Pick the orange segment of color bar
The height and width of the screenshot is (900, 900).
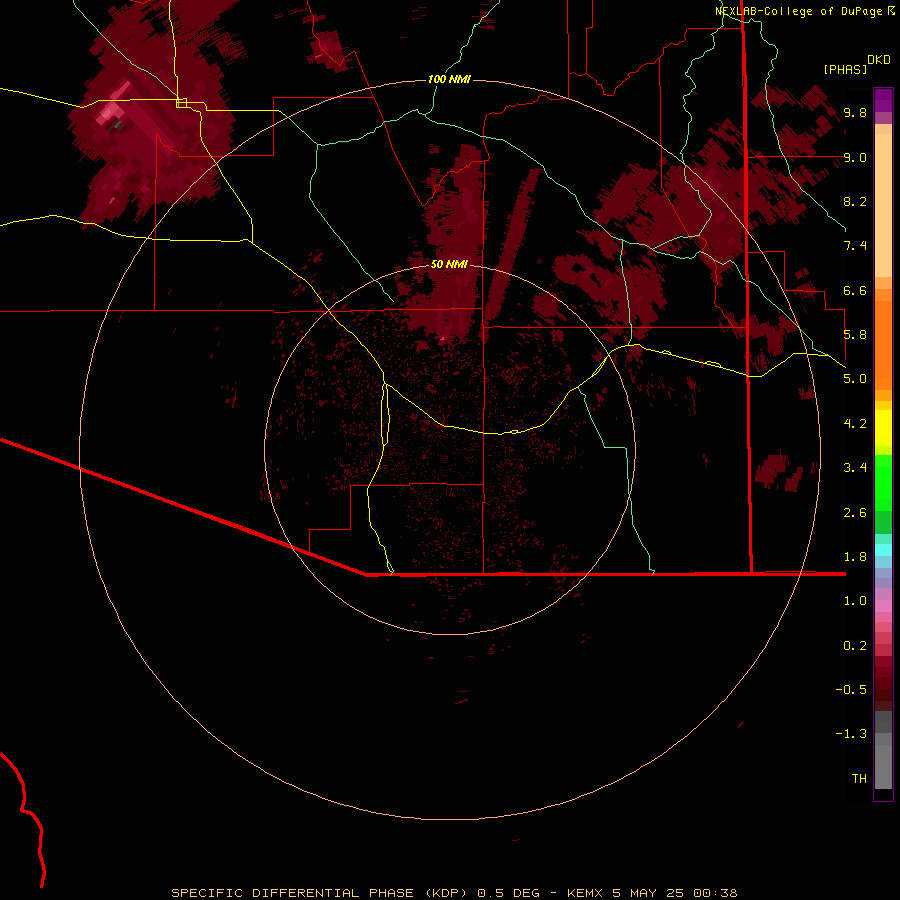point(883,344)
